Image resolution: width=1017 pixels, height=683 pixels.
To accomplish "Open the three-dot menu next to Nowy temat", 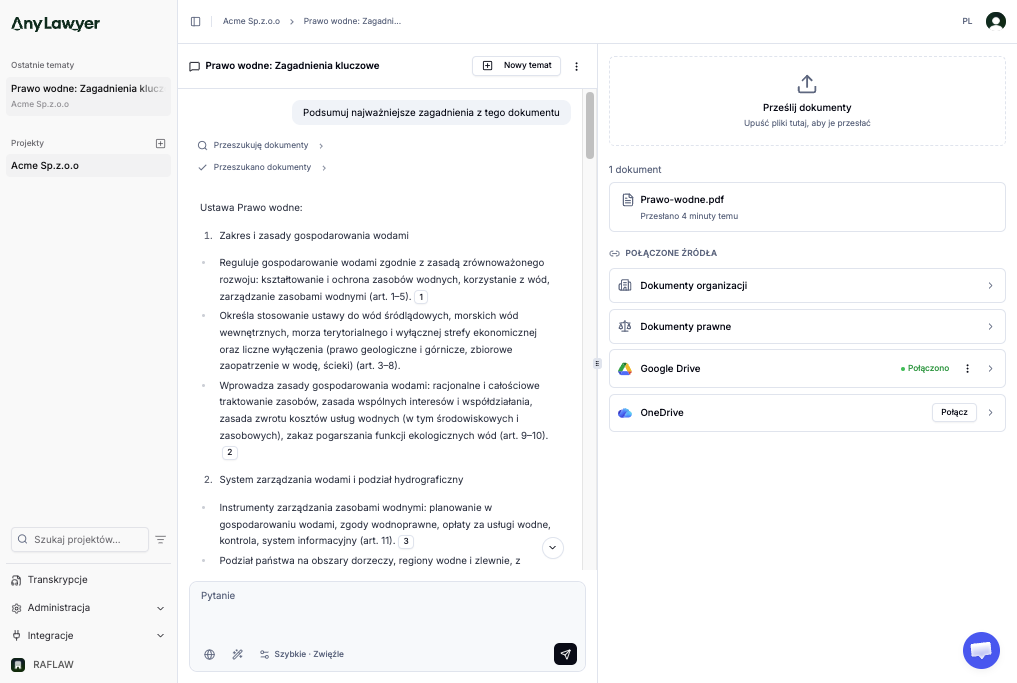I will click(577, 65).
